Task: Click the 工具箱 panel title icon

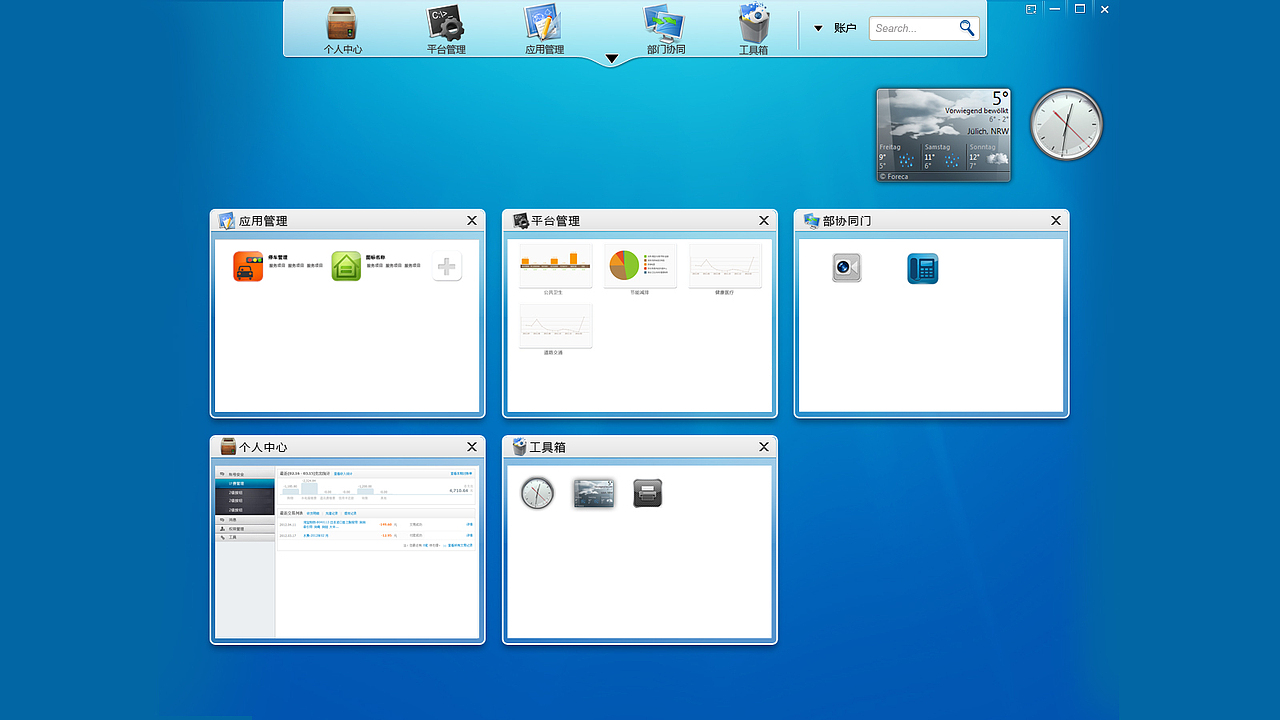Action: 520,447
